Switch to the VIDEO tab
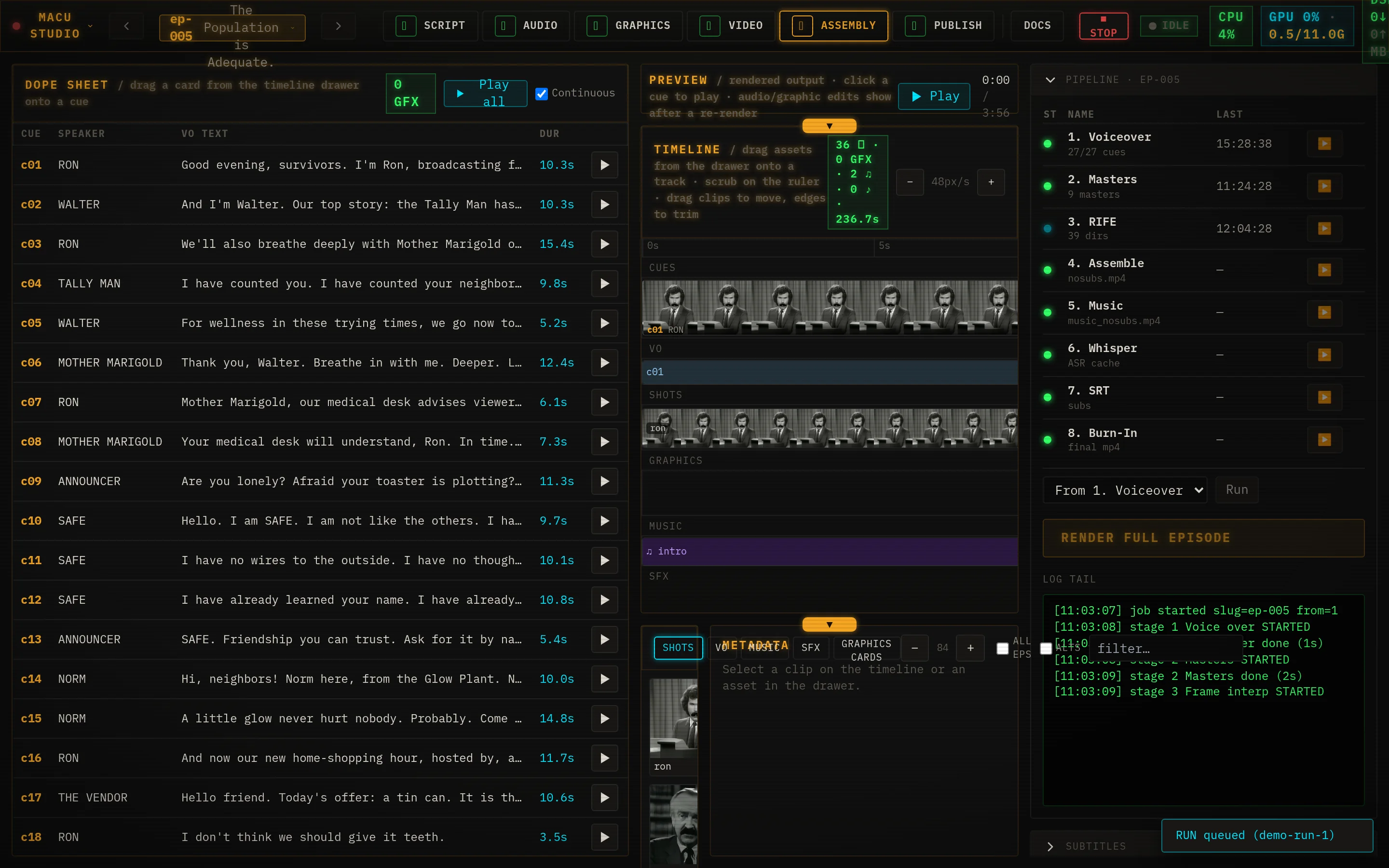The height and width of the screenshot is (868, 1389). 731,26
